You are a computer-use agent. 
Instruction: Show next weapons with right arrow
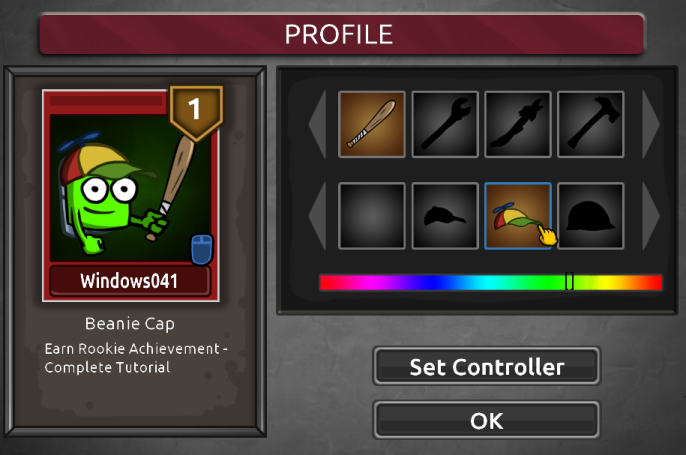[x=651, y=124]
